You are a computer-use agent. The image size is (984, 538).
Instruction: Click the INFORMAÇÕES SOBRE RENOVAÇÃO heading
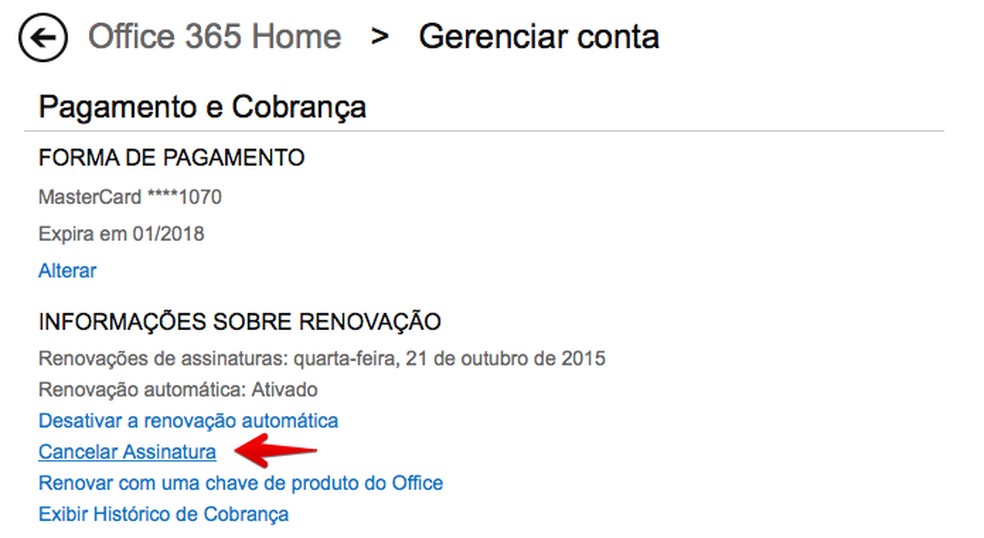pyautogui.click(x=239, y=322)
